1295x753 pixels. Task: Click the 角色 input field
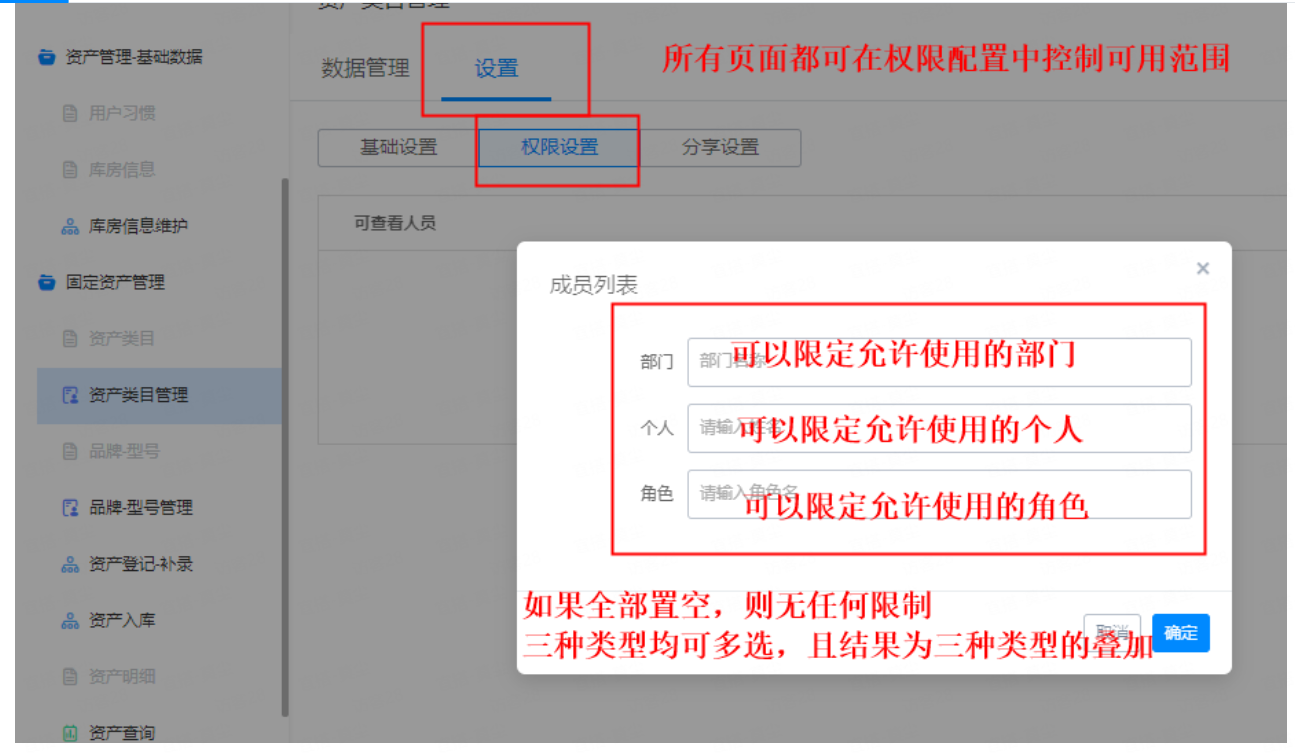coord(939,494)
